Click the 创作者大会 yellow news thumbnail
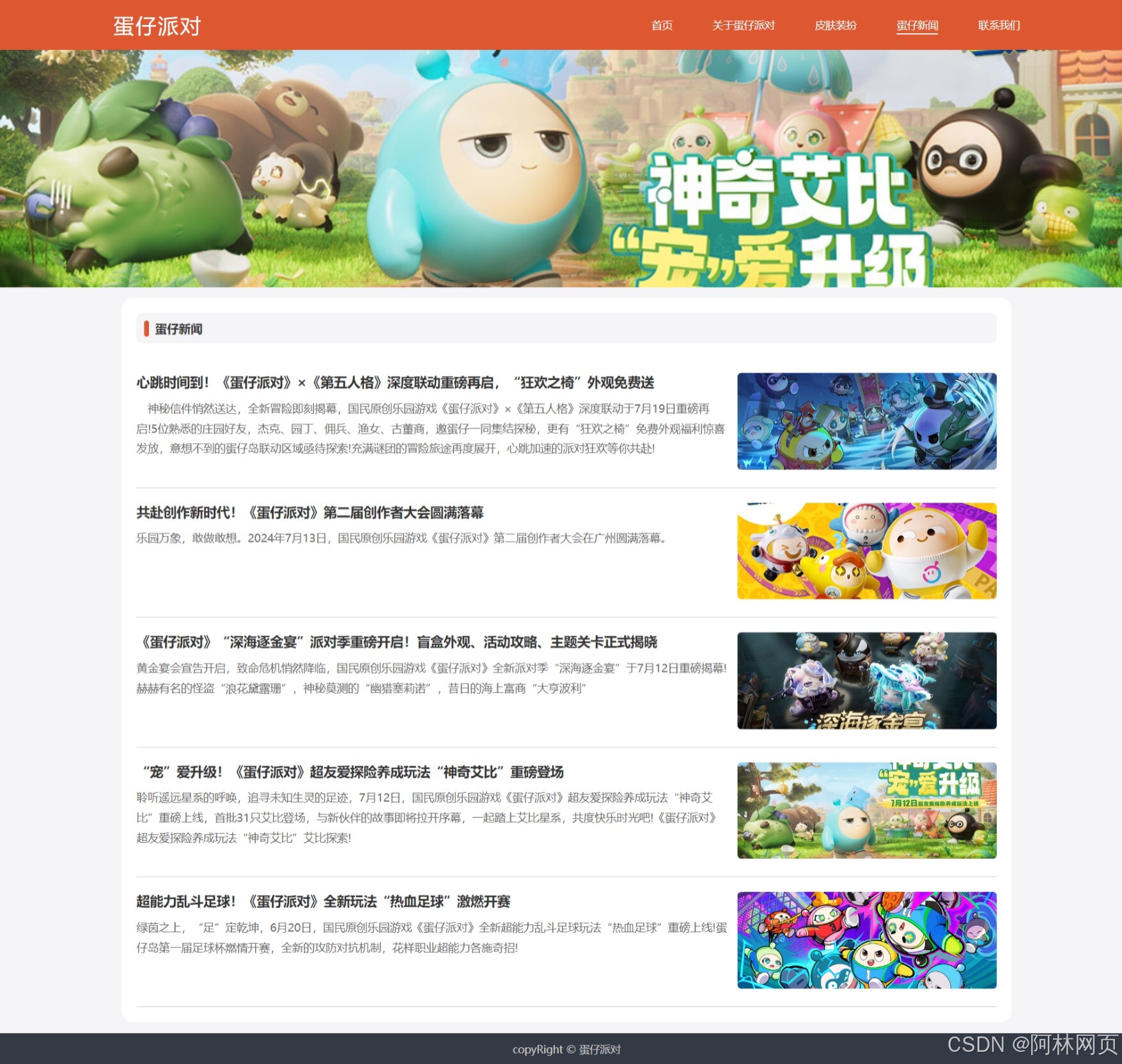Viewport: 1122px width, 1064px height. click(x=867, y=551)
